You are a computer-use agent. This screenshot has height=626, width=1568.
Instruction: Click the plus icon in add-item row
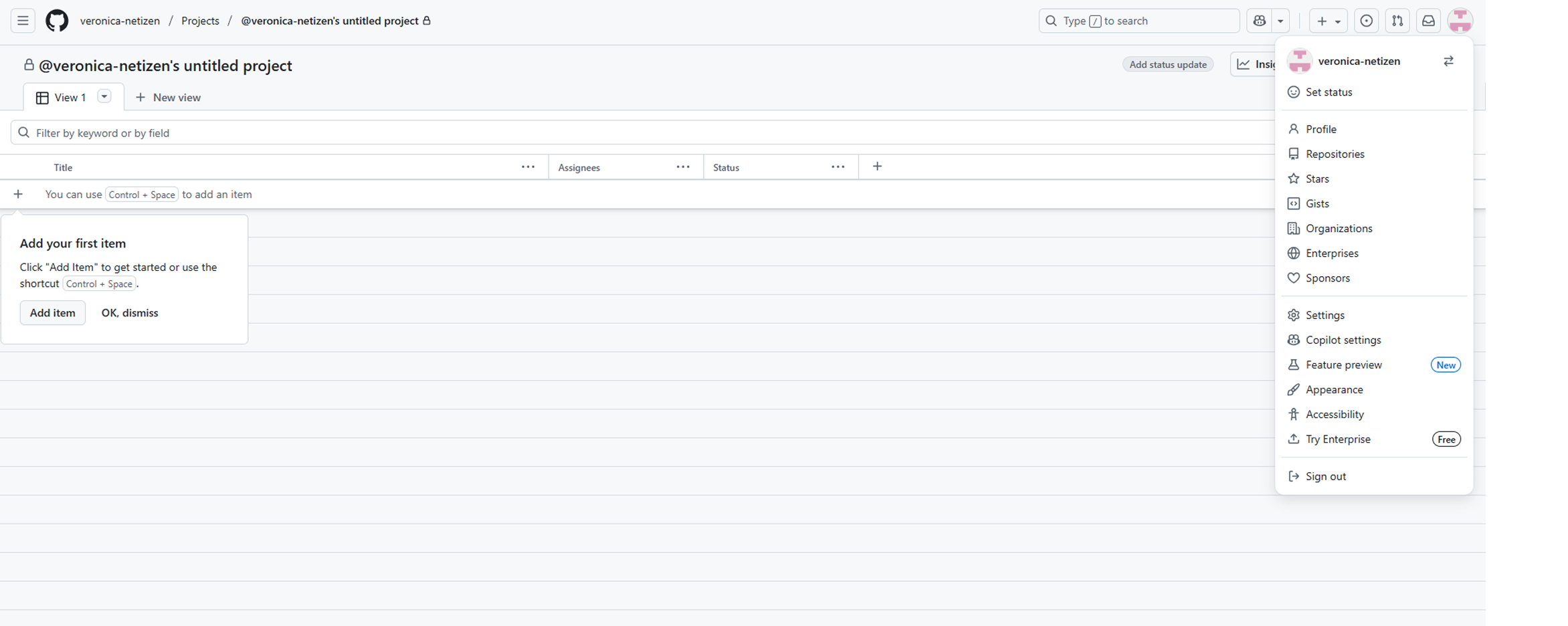tap(18, 194)
